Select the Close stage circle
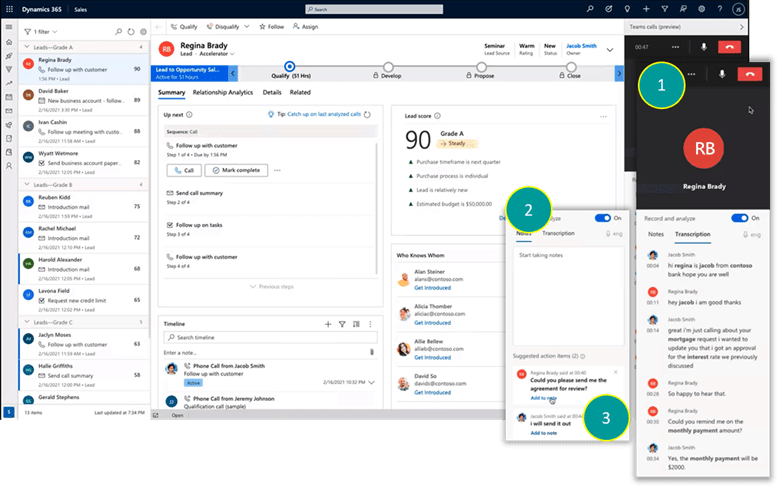 571,67
